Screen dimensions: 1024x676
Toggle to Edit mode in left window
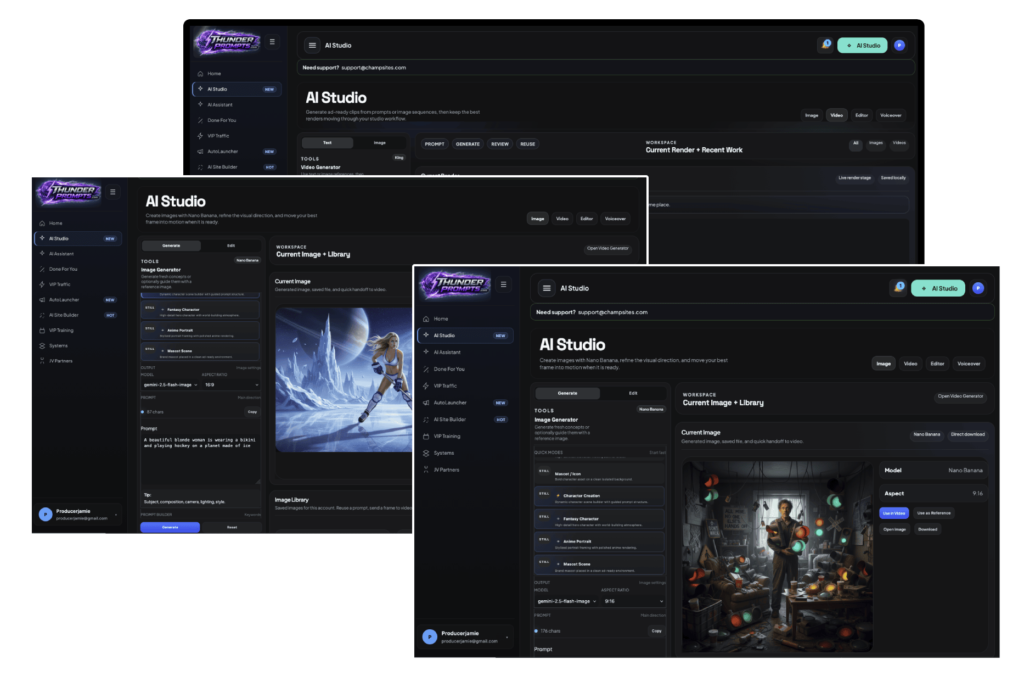pyautogui.click(x=230, y=246)
